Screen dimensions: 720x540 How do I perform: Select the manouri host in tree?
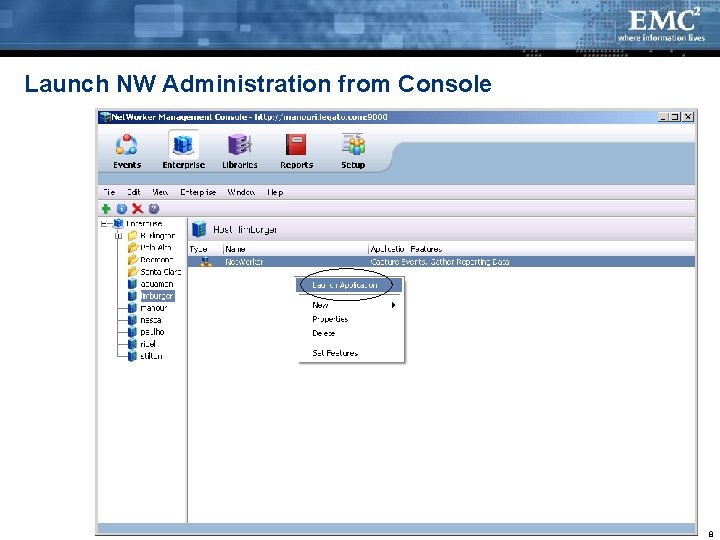pyautogui.click(x=153, y=308)
